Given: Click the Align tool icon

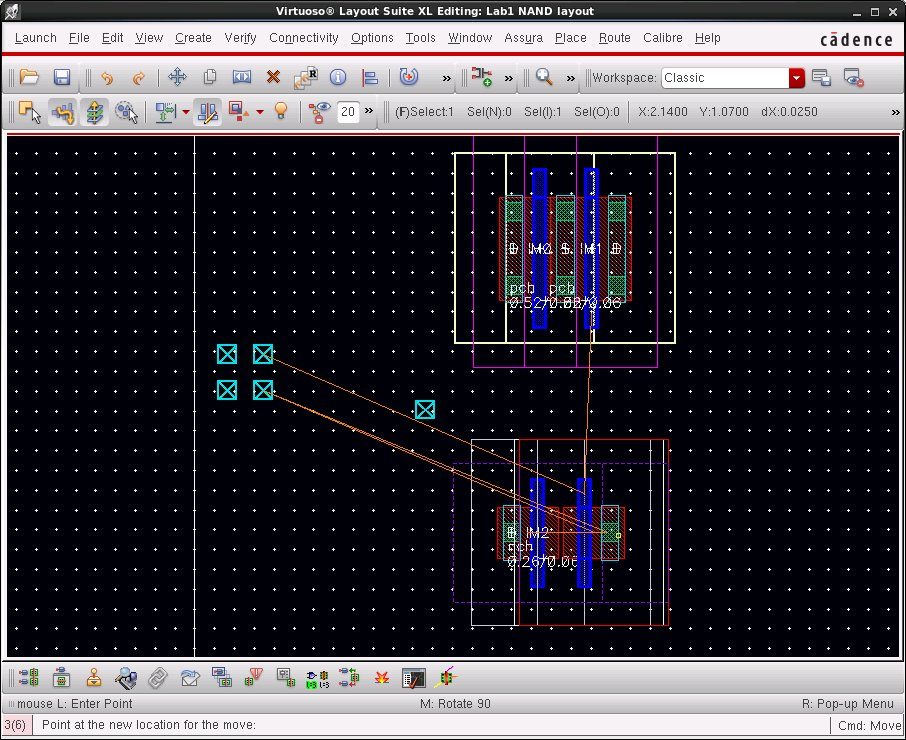Looking at the screenshot, I should tap(369, 77).
